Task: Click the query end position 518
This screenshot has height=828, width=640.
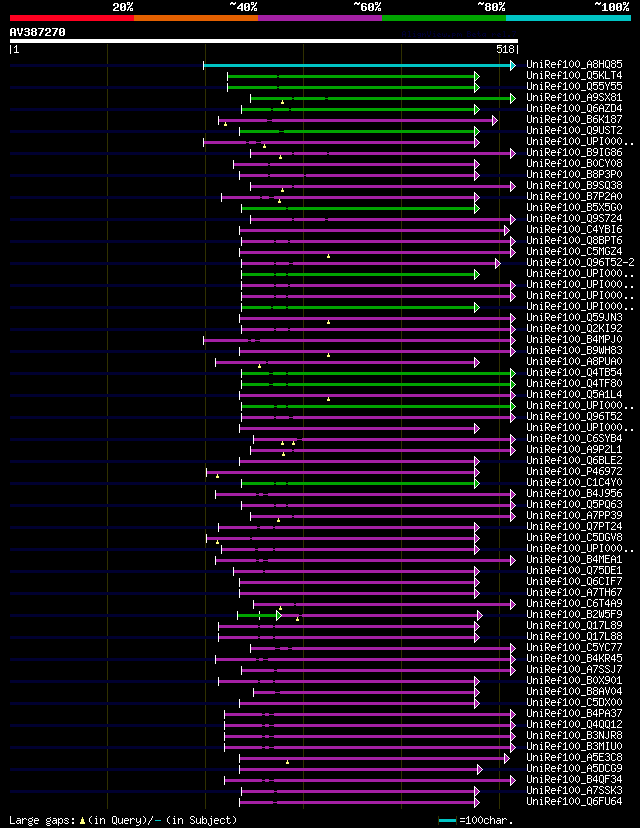Action: (x=505, y=49)
